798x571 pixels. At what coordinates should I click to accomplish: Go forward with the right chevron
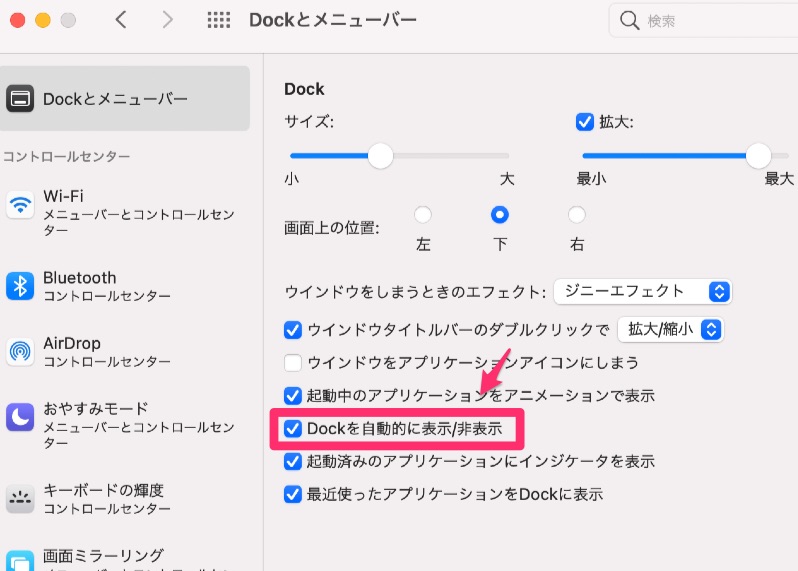167,20
